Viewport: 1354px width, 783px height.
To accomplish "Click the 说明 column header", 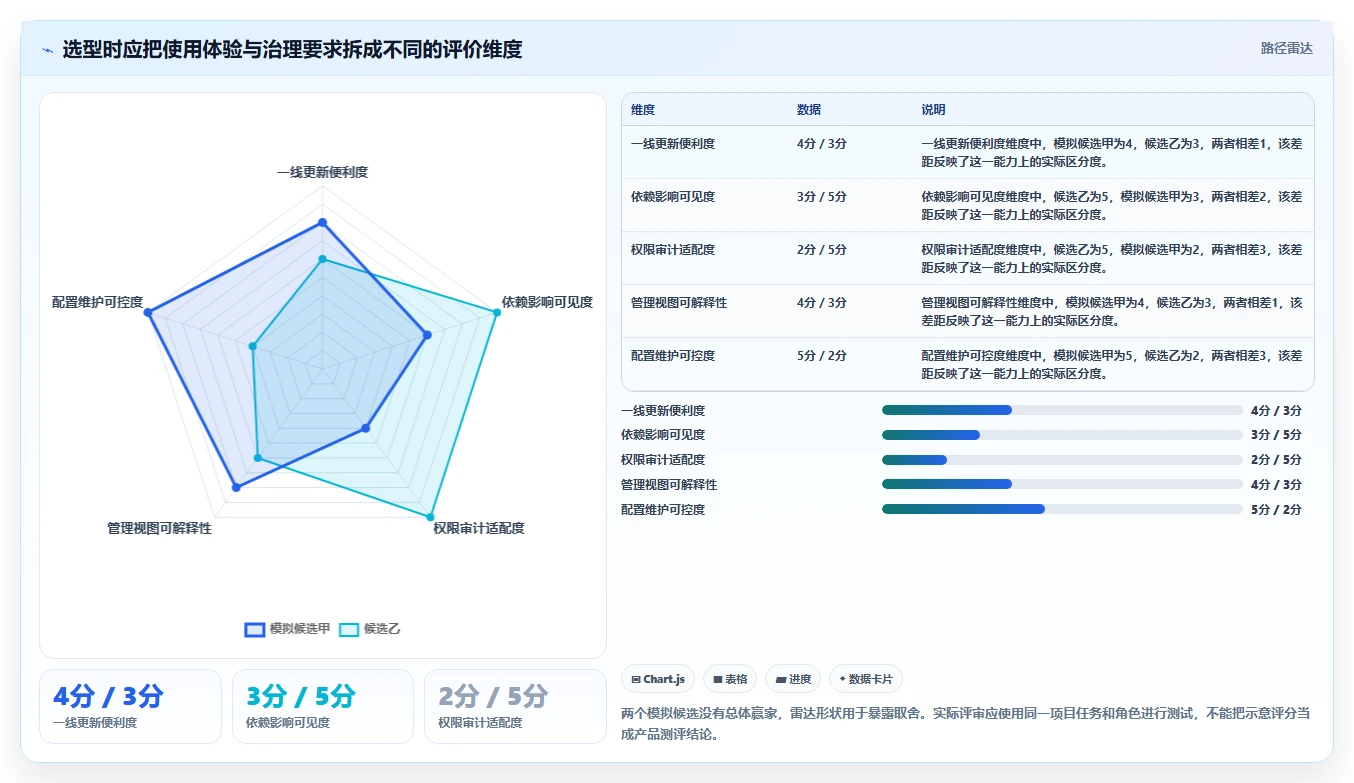I will 933,110.
